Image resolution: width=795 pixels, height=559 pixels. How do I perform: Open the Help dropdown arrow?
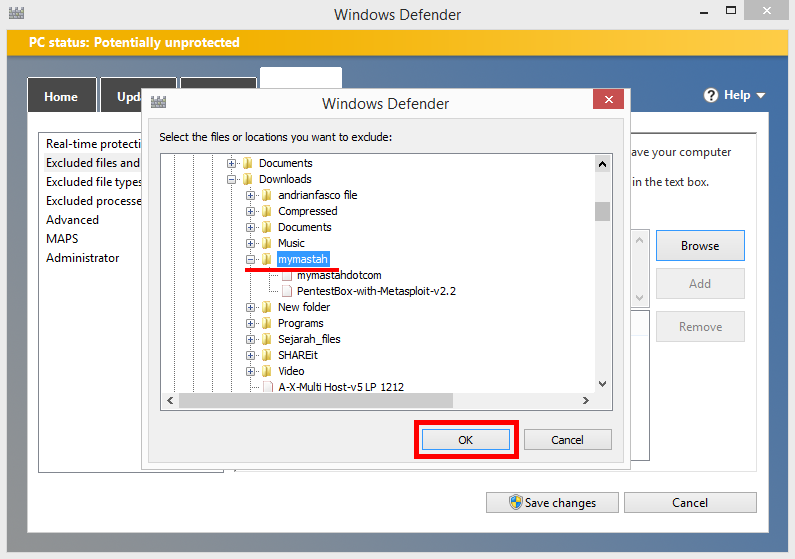click(761, 95)
